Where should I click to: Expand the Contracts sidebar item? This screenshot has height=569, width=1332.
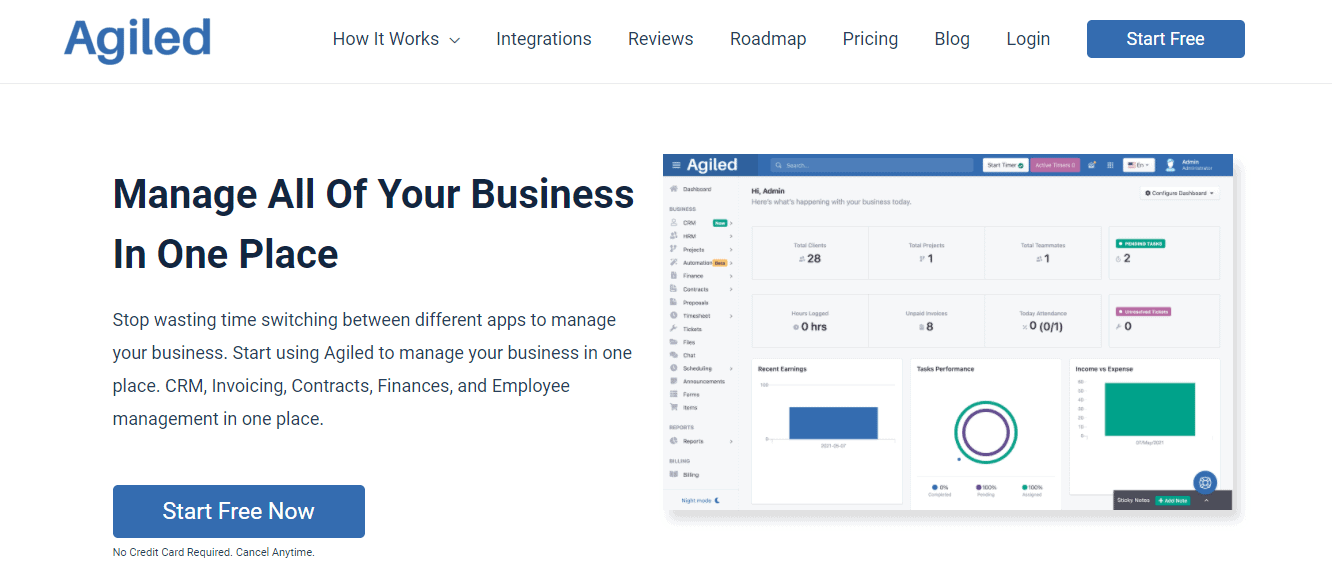tap(700, 289)
